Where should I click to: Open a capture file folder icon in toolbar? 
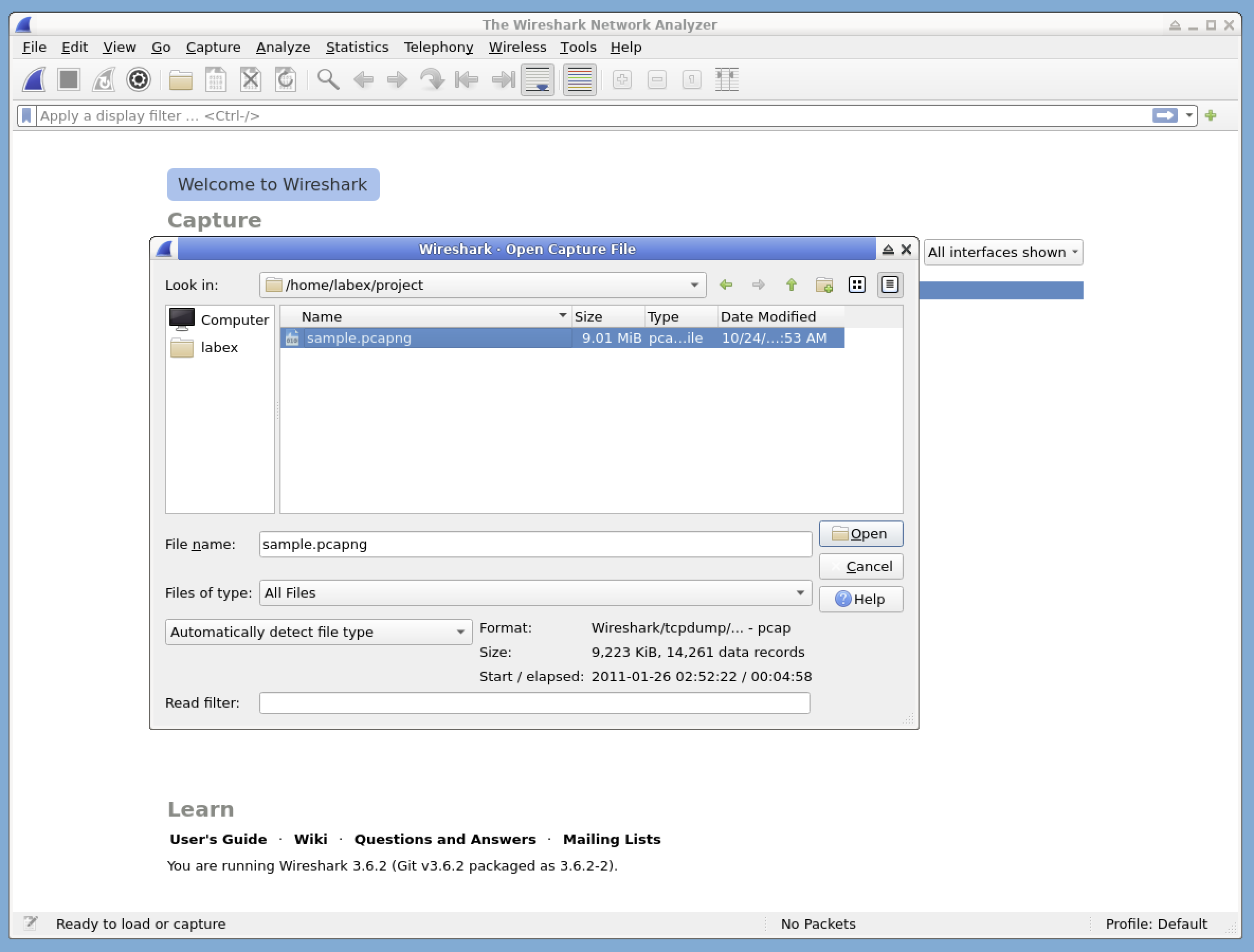(181, 79)
